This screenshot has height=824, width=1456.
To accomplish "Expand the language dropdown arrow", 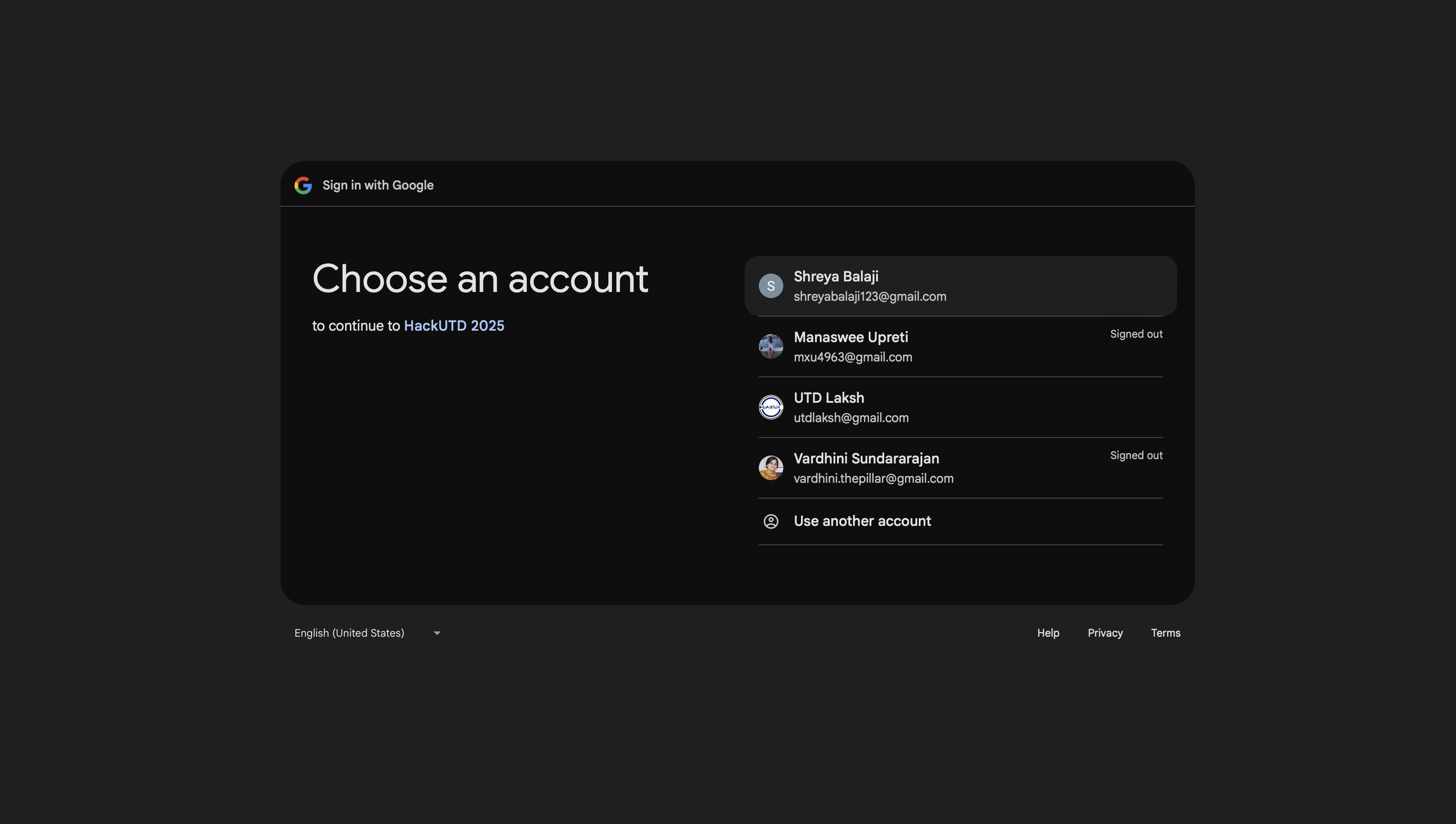I will (437, 633).
